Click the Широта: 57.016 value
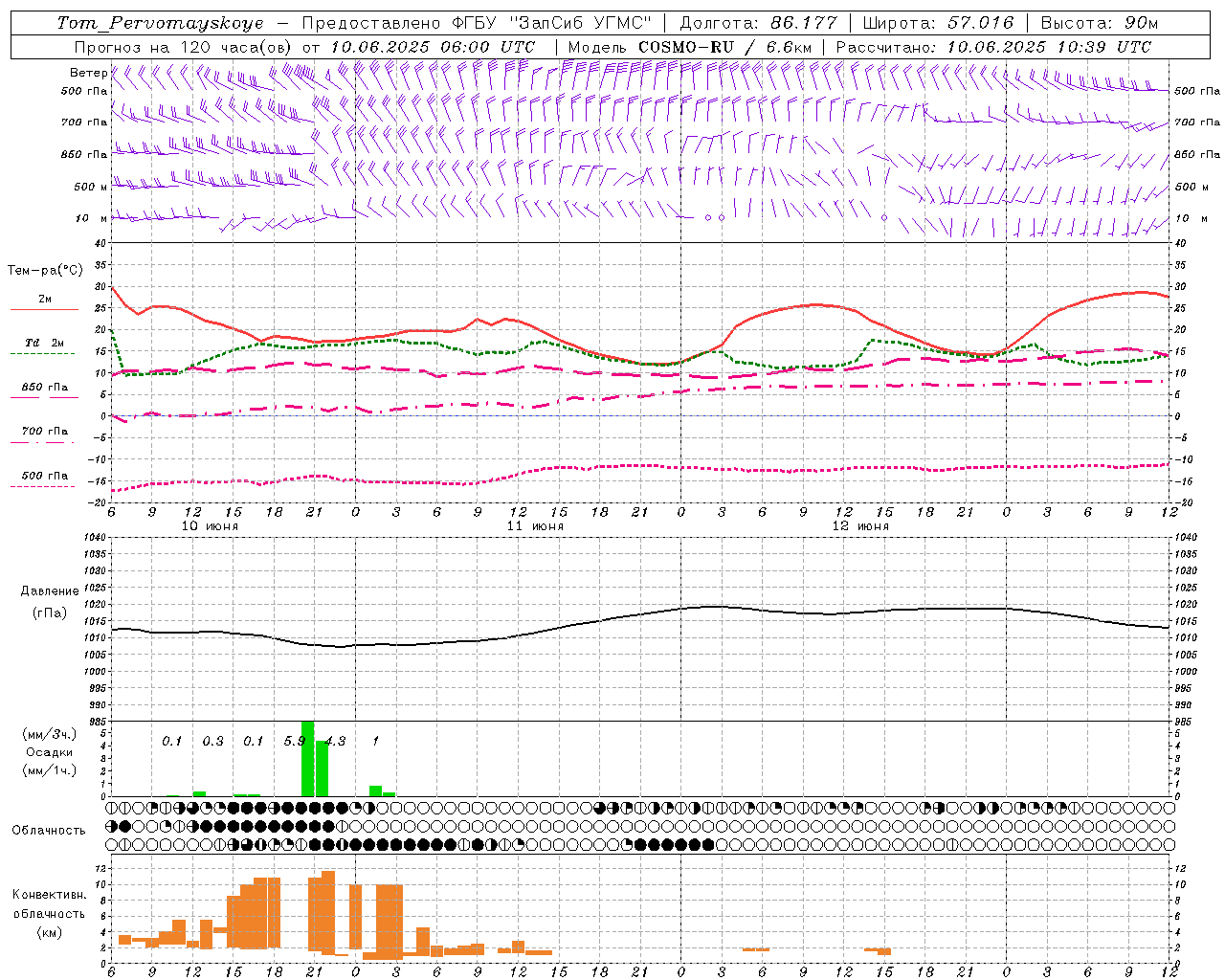Viewport: 1225px width, 980px height. click(938, 23)
